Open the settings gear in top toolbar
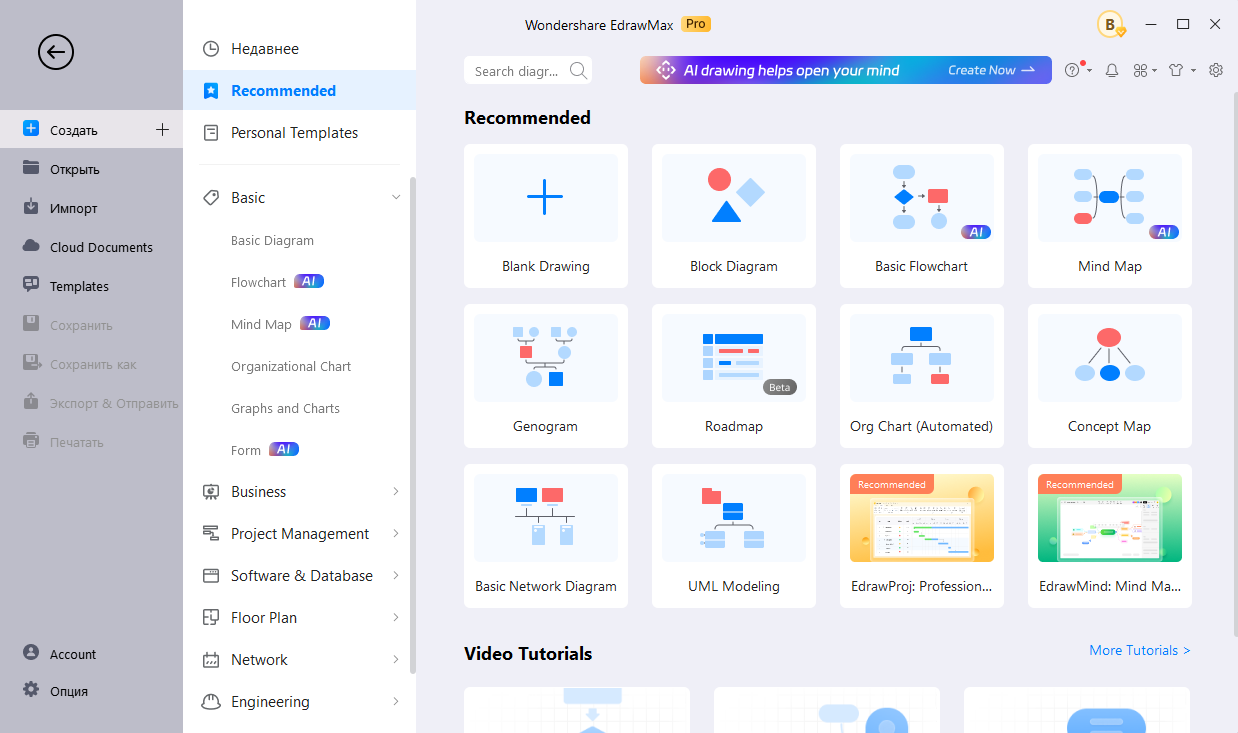The height and width of the screenshot is (733, 1238). (1216, 70)
